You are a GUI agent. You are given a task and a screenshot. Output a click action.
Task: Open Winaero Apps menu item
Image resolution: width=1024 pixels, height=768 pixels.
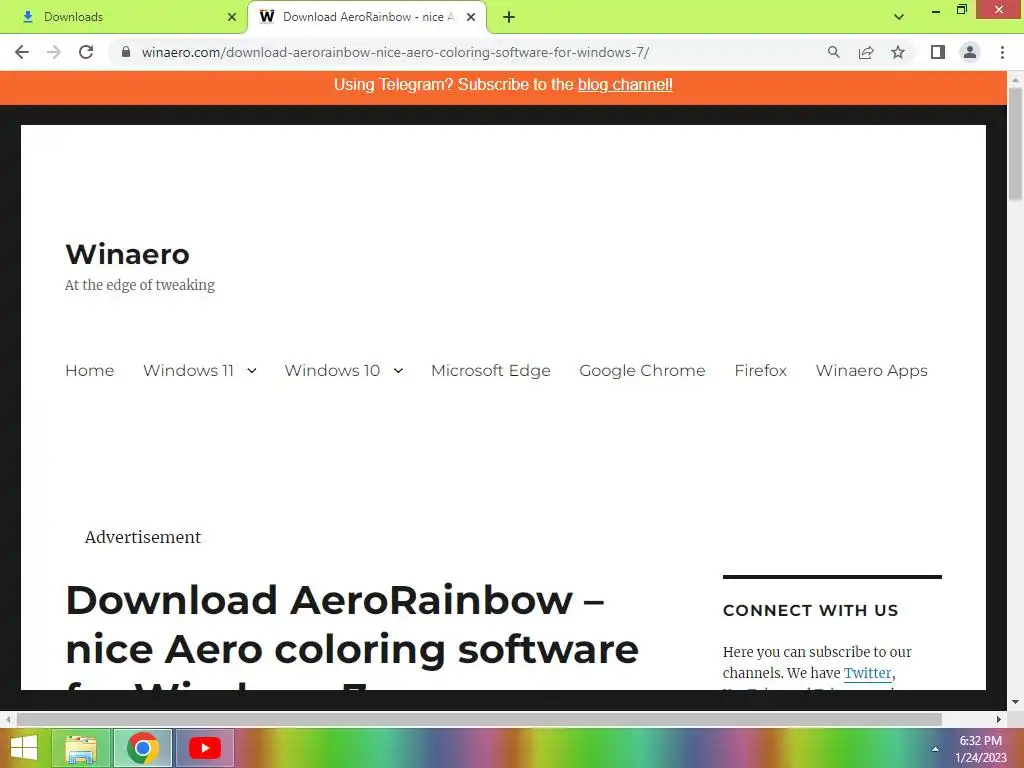pyautogui.click(x=871, y=370)
